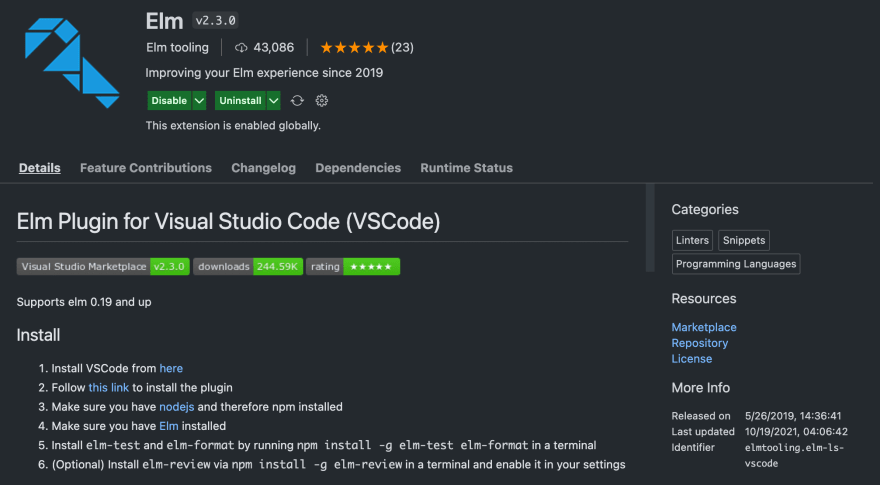Click the downloads 244.59K badge

click(x=248, y=267)
